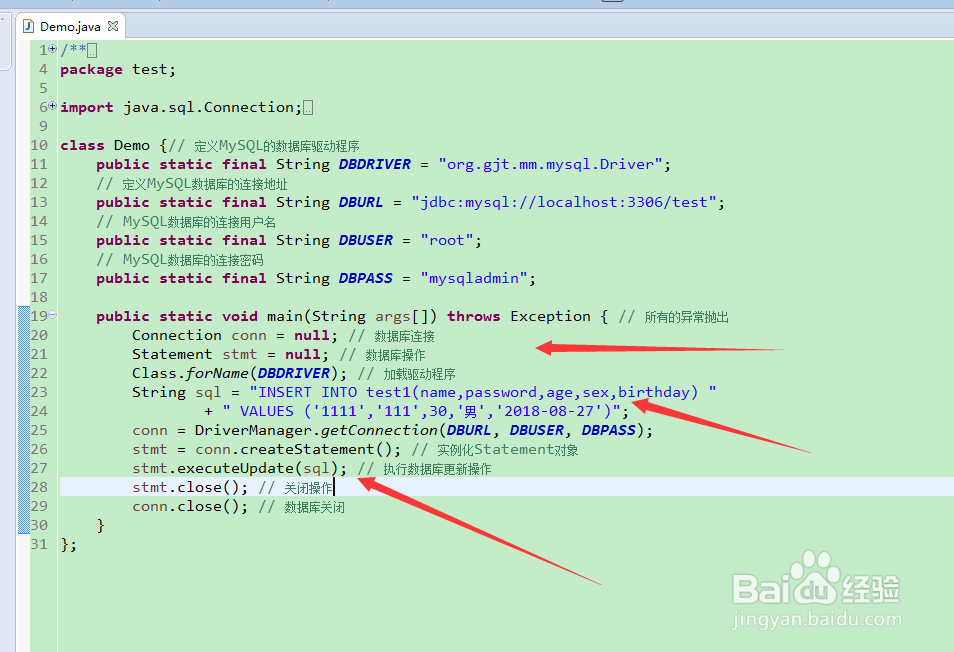Click 'DriverManager.getConnection' on line 25
The width and height of the screenshot is (954, 652).
coord(316,430)
